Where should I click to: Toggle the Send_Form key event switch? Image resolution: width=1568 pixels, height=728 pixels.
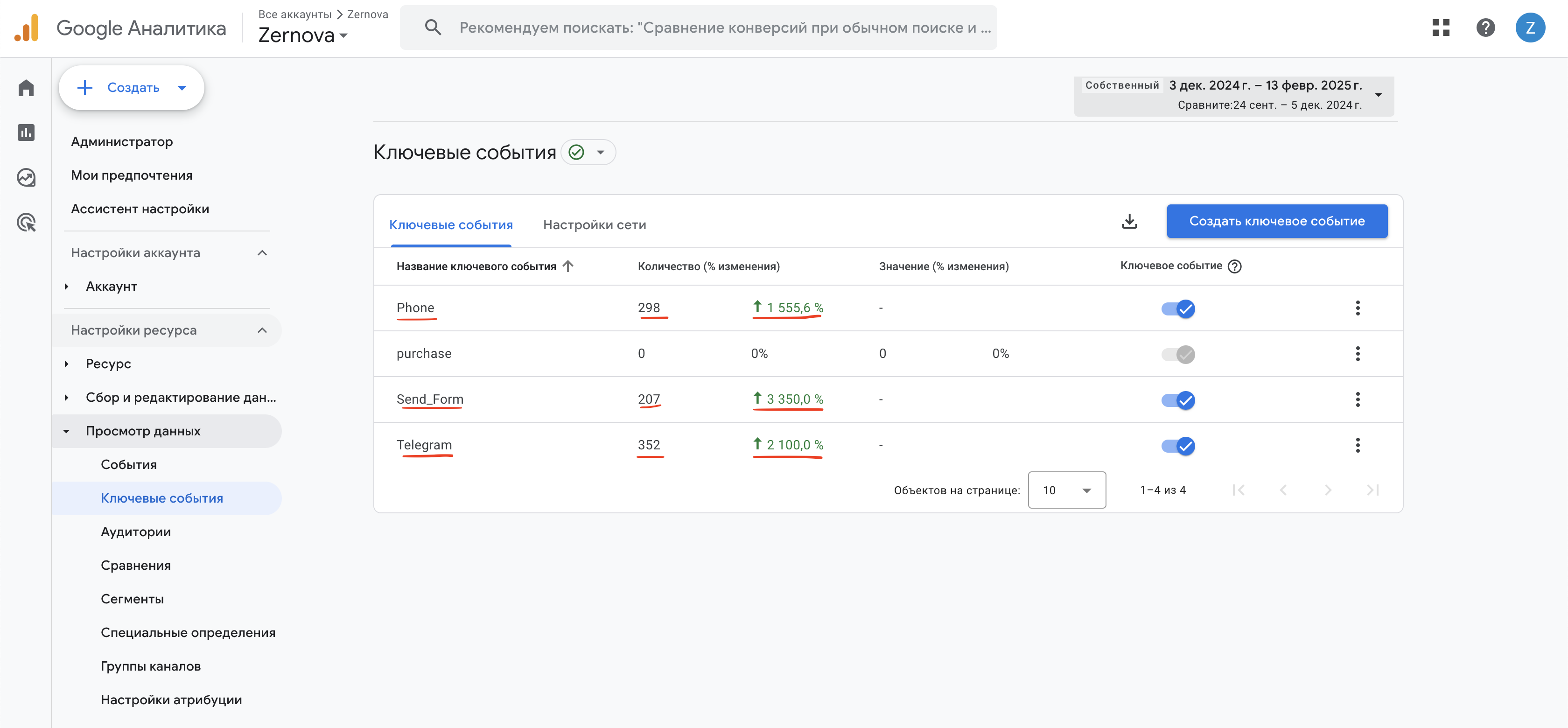pos(1178,400)
